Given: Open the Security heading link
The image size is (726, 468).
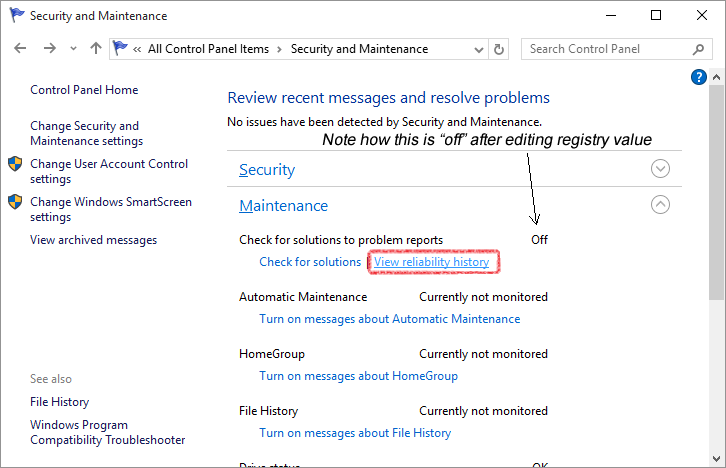Looking at the screenshot, I should click(267, 170).
